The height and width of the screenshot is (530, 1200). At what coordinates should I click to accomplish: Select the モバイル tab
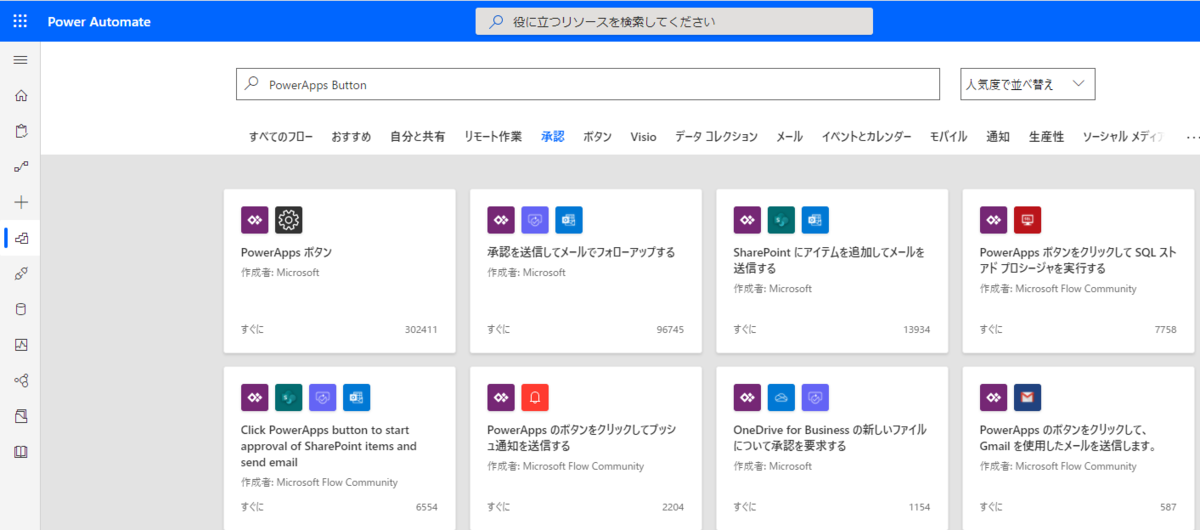(948, 137)
